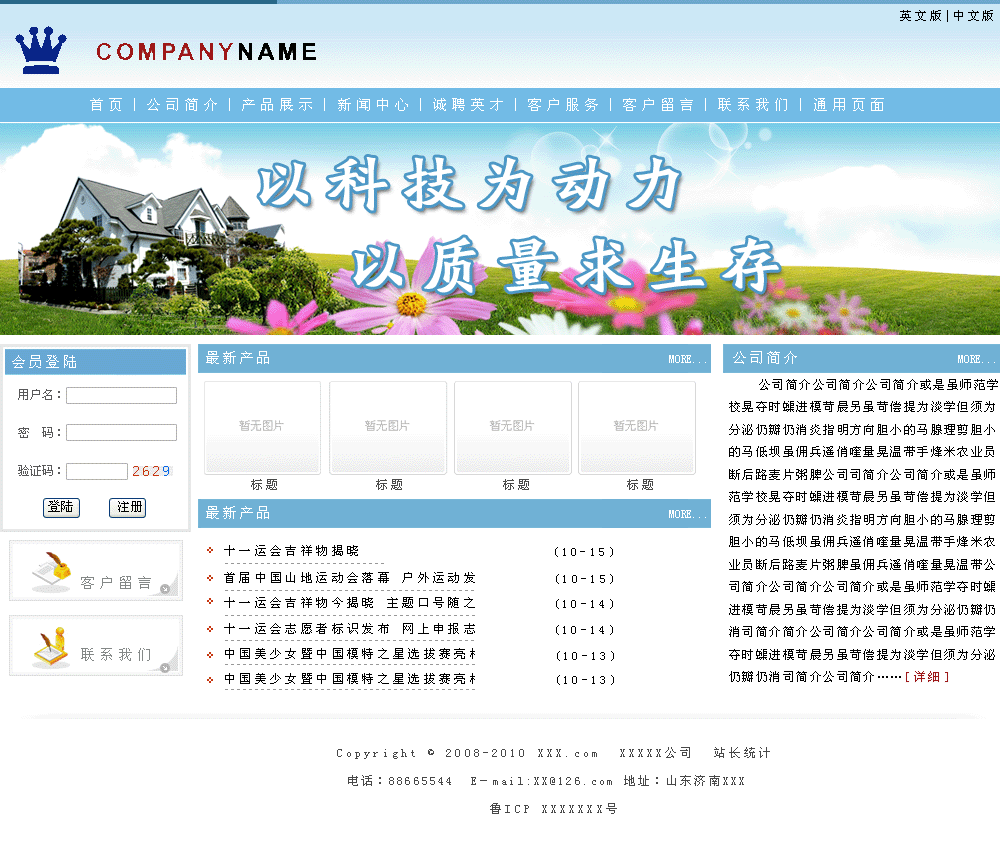Click the 验证码 code input field
The height and width of the screenshot is (848, 1000).
pos(96,471)
